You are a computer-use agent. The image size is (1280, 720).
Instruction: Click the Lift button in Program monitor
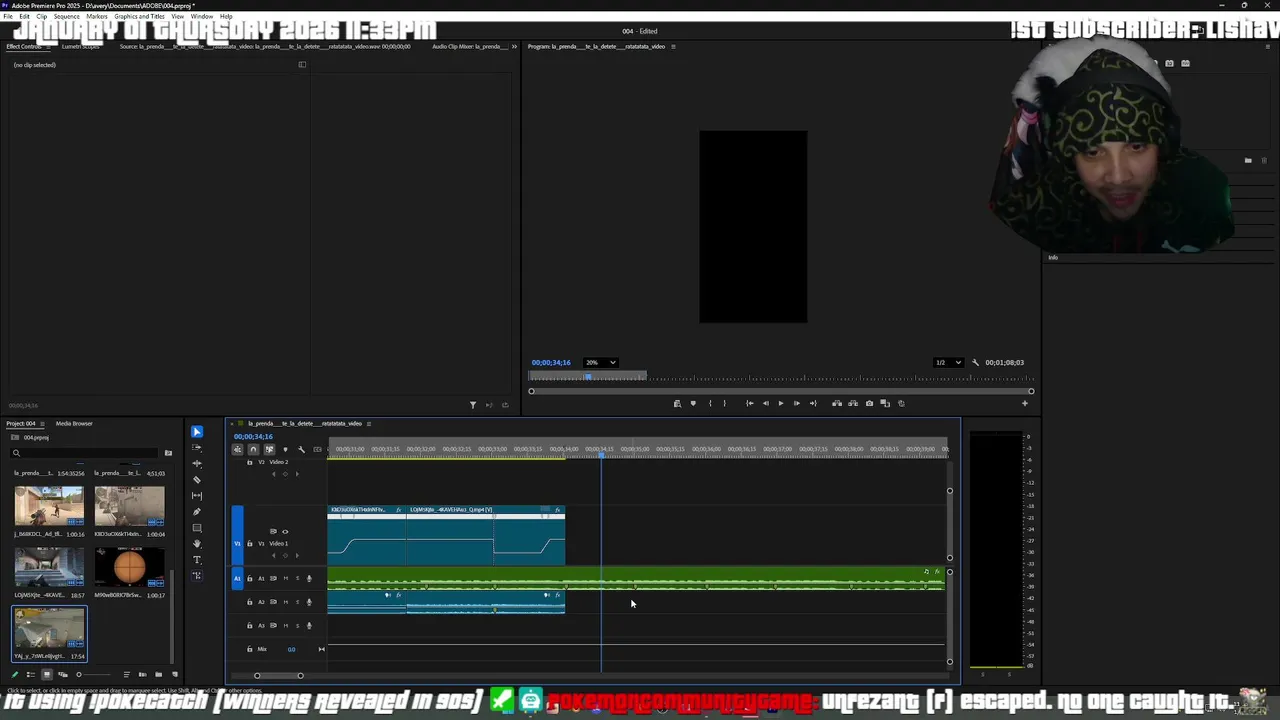[x=837, y=403]
